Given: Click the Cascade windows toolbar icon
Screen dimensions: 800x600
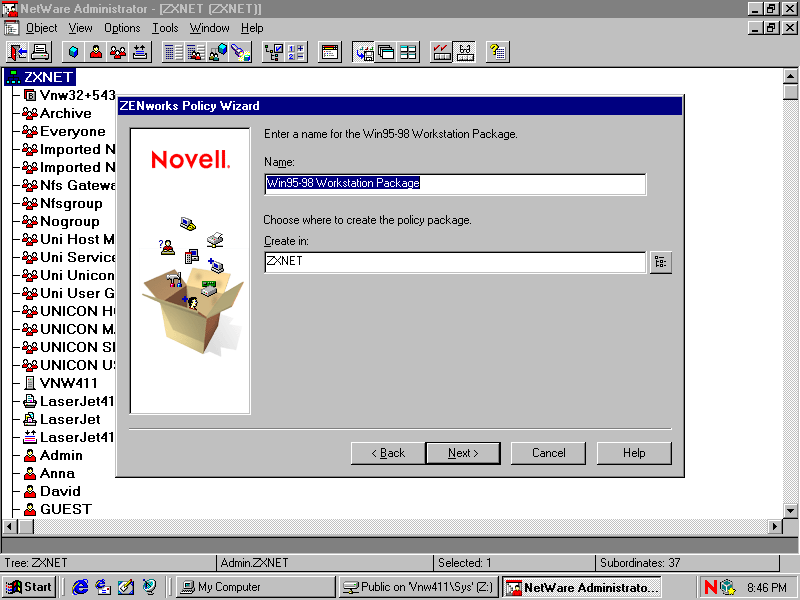Looking at the screenshot, I should (386, 52).
